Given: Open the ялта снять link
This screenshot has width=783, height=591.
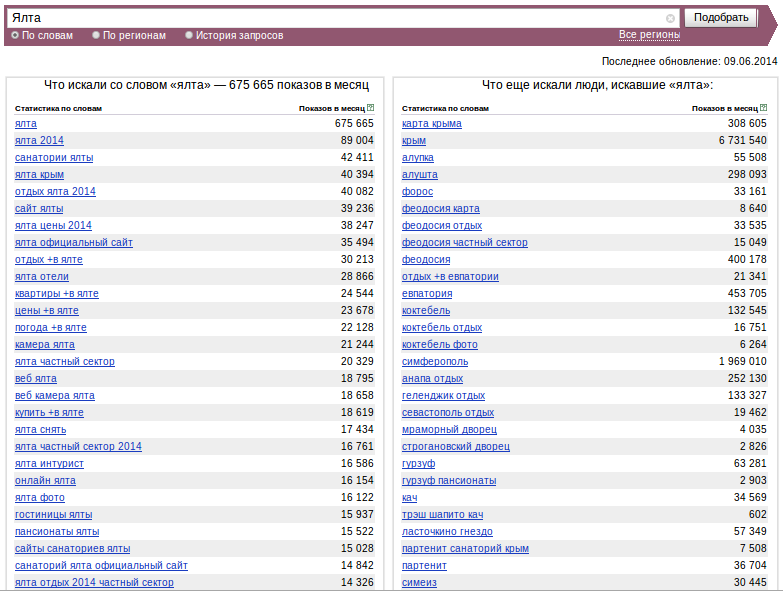Looking at the screenshot, I should pos(40,429).
